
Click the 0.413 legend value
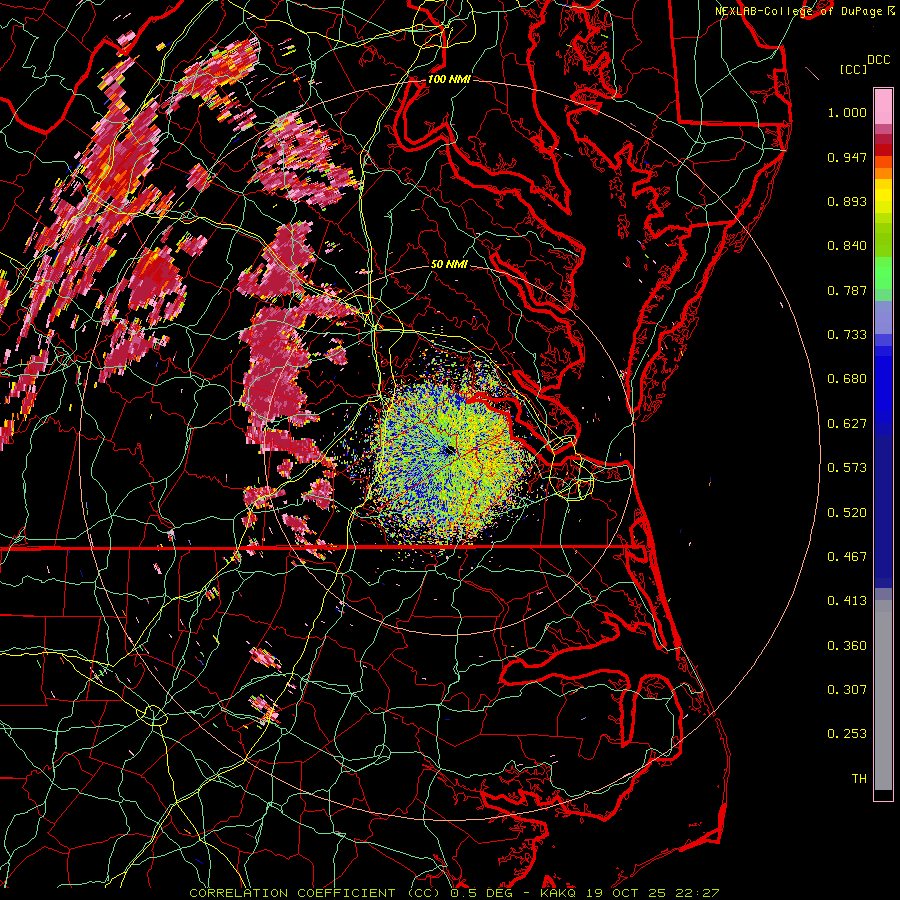(x=847, y=601)
